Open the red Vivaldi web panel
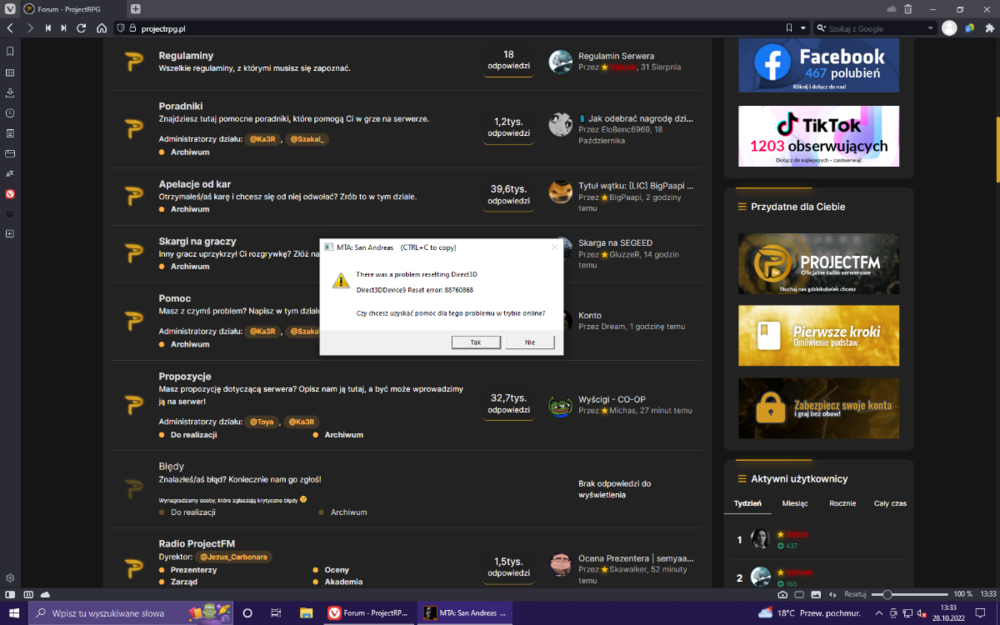The height and width of the screenshot is (625, 1000). 10,194
